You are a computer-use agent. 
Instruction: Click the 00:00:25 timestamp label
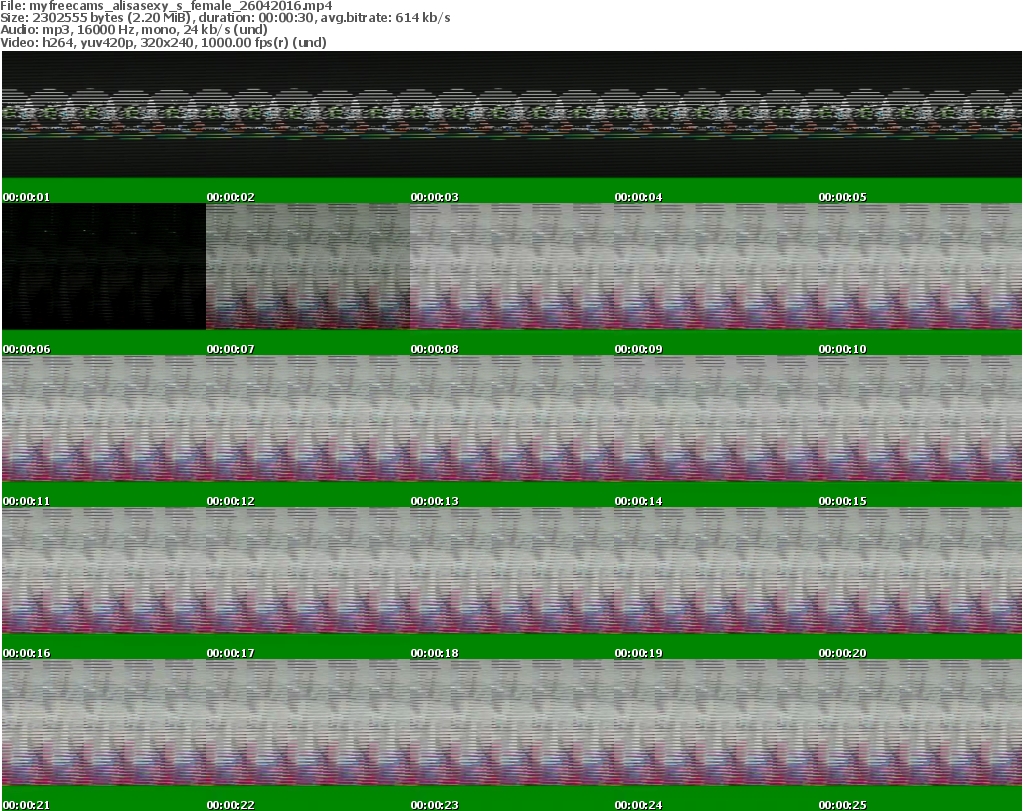(x=842, y=805)
